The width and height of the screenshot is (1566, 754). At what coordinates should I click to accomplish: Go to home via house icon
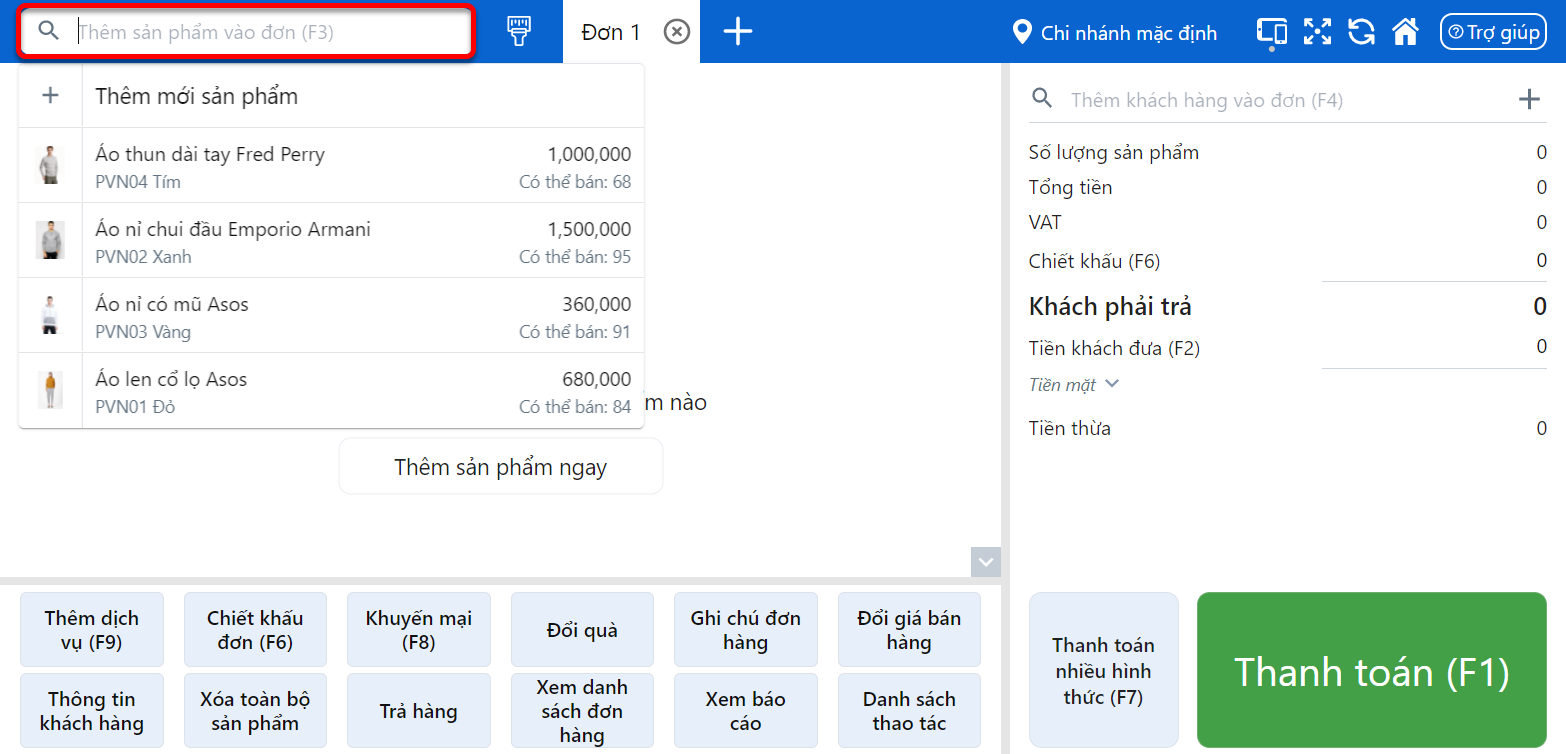pos(1405,32)
